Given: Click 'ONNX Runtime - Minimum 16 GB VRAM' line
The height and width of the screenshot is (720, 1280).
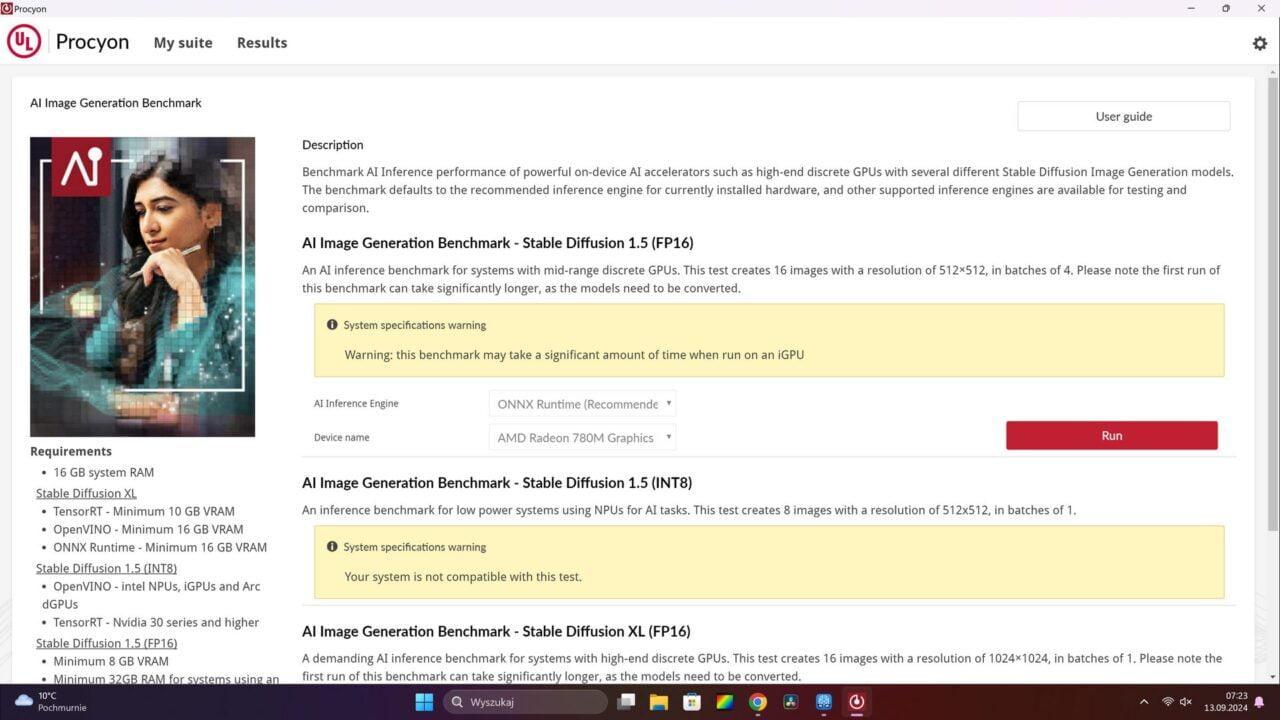Looking at the screenshot, I should [160, 547].
